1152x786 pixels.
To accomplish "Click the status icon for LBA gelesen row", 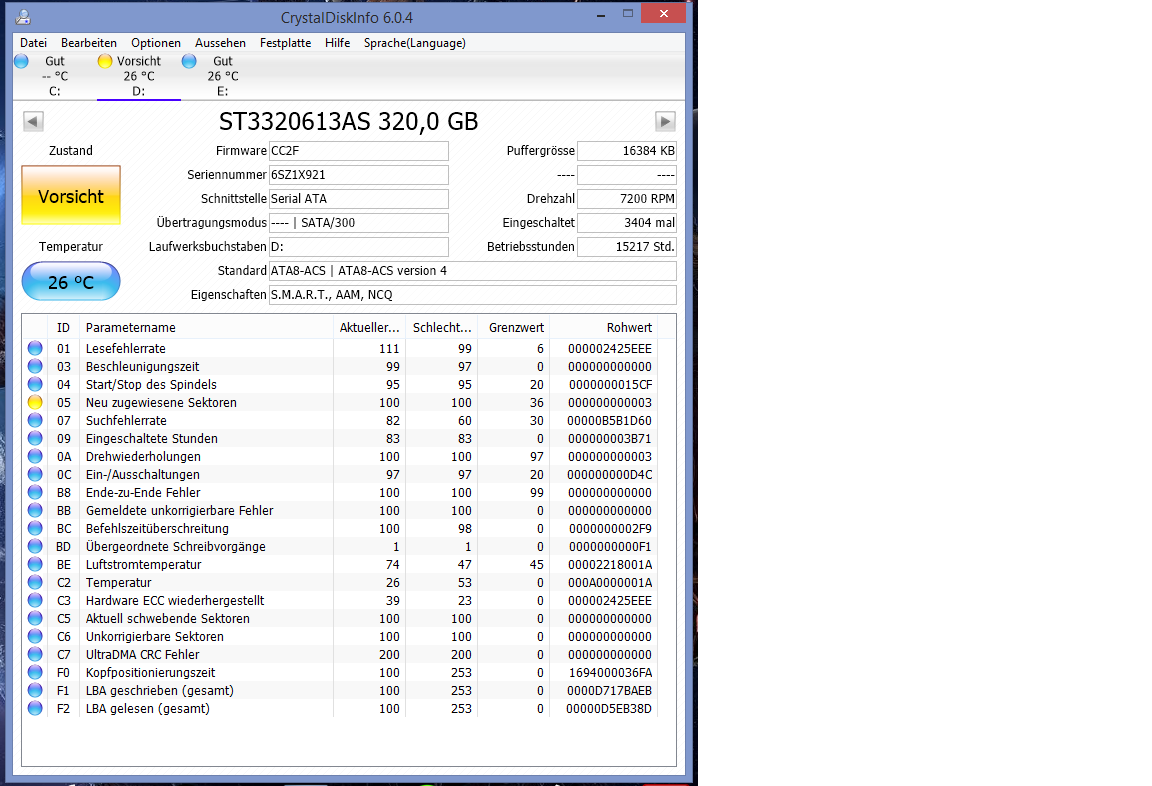I will click(x=35, y=708).
